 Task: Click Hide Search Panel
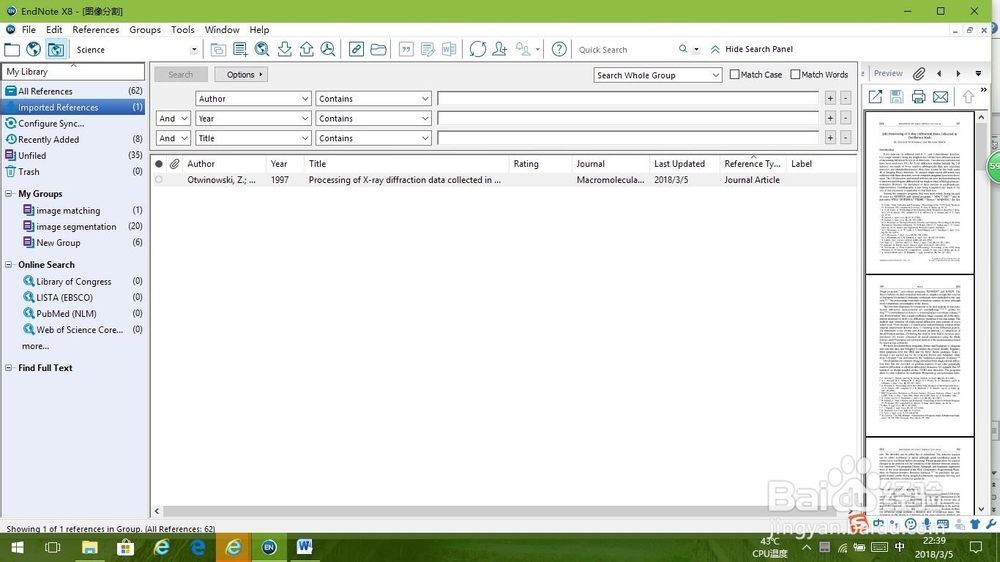click(752, 49)
